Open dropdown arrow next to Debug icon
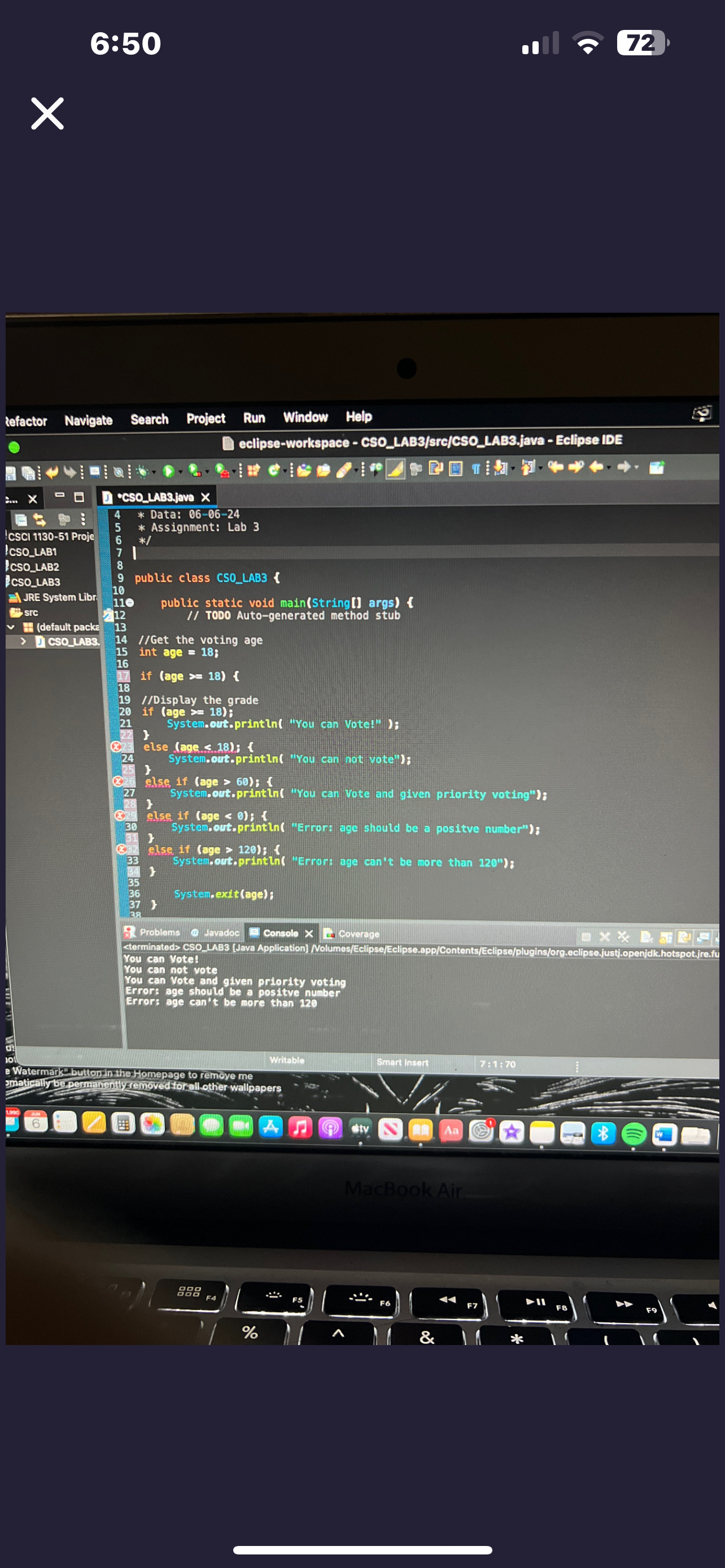This screenshot has height=1568, width=725. tap(154, 472)
